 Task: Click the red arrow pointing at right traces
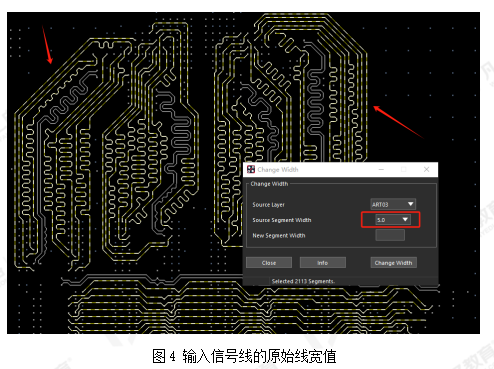[398, 122]
